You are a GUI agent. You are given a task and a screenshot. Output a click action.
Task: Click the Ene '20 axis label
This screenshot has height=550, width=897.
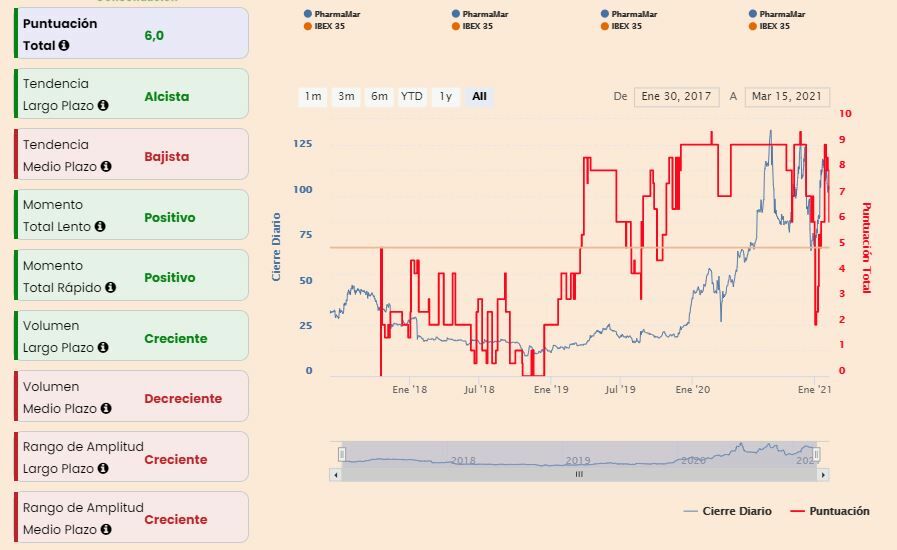tap(692, 390)
